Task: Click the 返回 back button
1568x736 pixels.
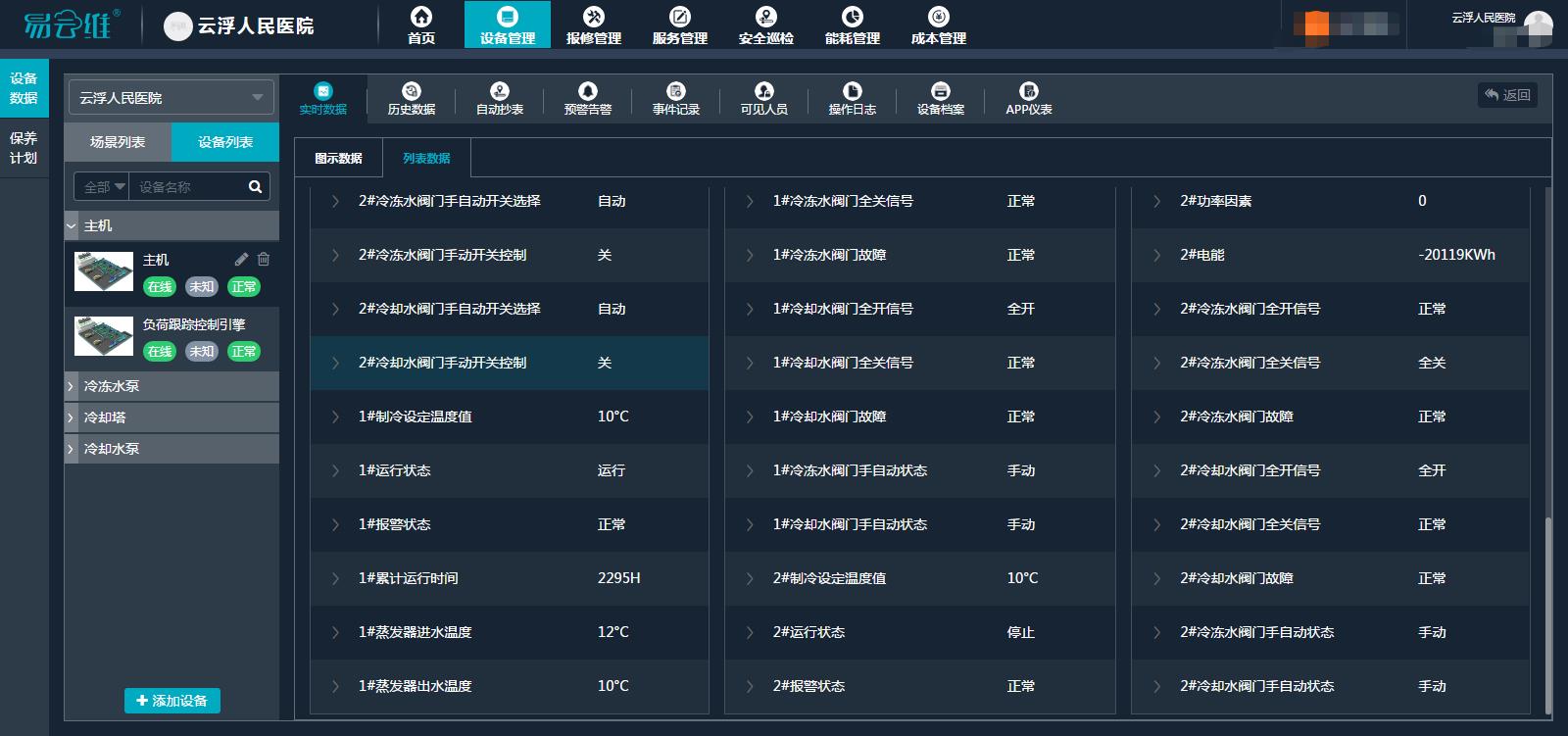Action: coord(1507,95)
